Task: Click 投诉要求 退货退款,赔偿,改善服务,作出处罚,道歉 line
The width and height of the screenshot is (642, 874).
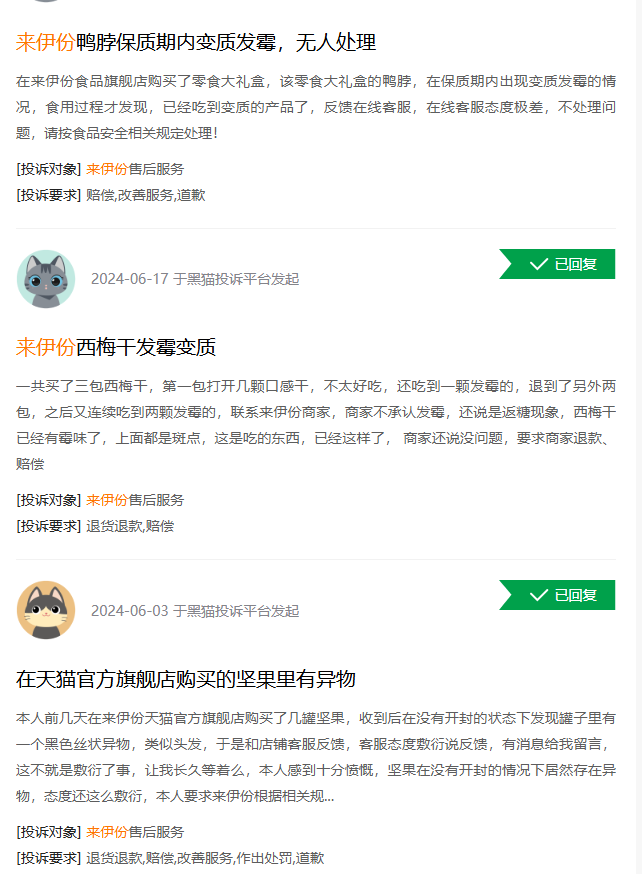Action: click(x=170, y=858)
